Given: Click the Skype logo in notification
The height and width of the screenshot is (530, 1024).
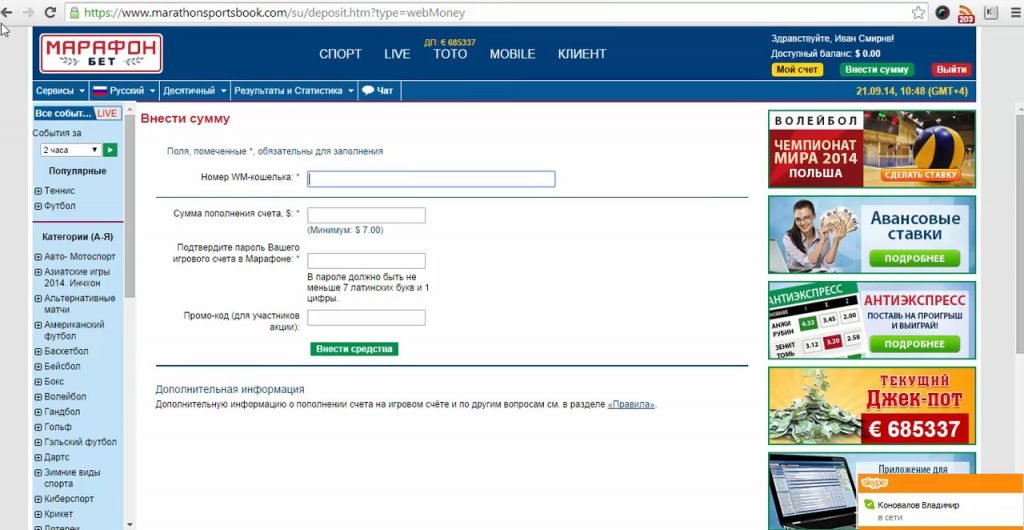Looking at the screenshot, I should coord(874,483).
